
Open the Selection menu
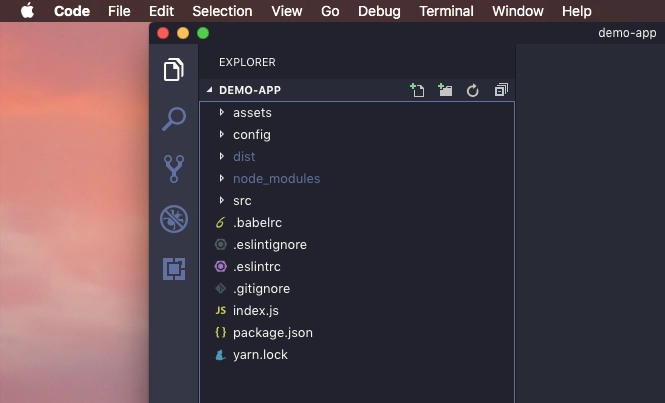click(x=222, y=11)
